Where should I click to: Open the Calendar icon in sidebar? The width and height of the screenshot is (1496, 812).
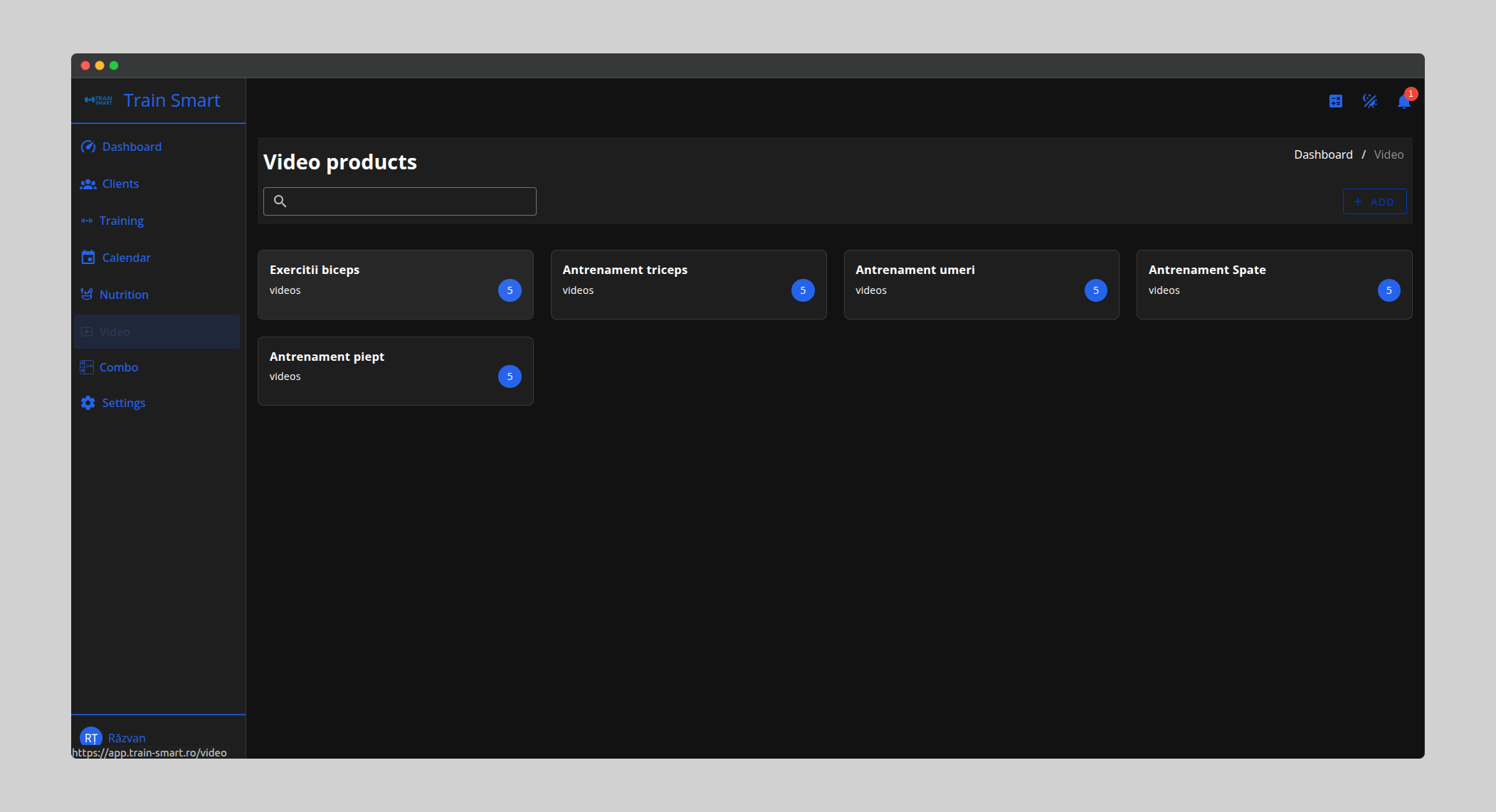tap(87, 258)
